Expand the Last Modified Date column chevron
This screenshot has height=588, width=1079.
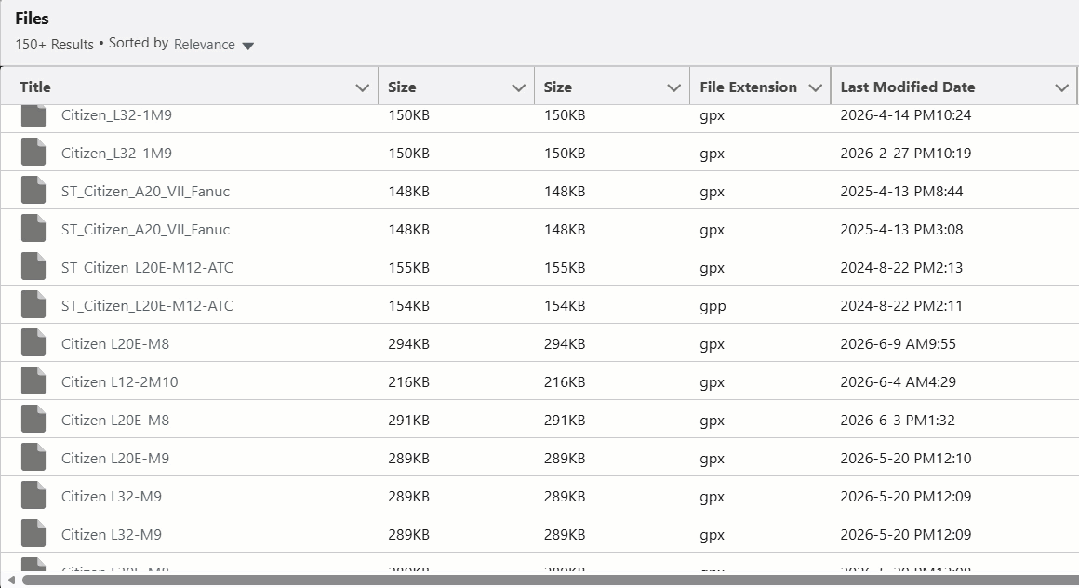1062,87
